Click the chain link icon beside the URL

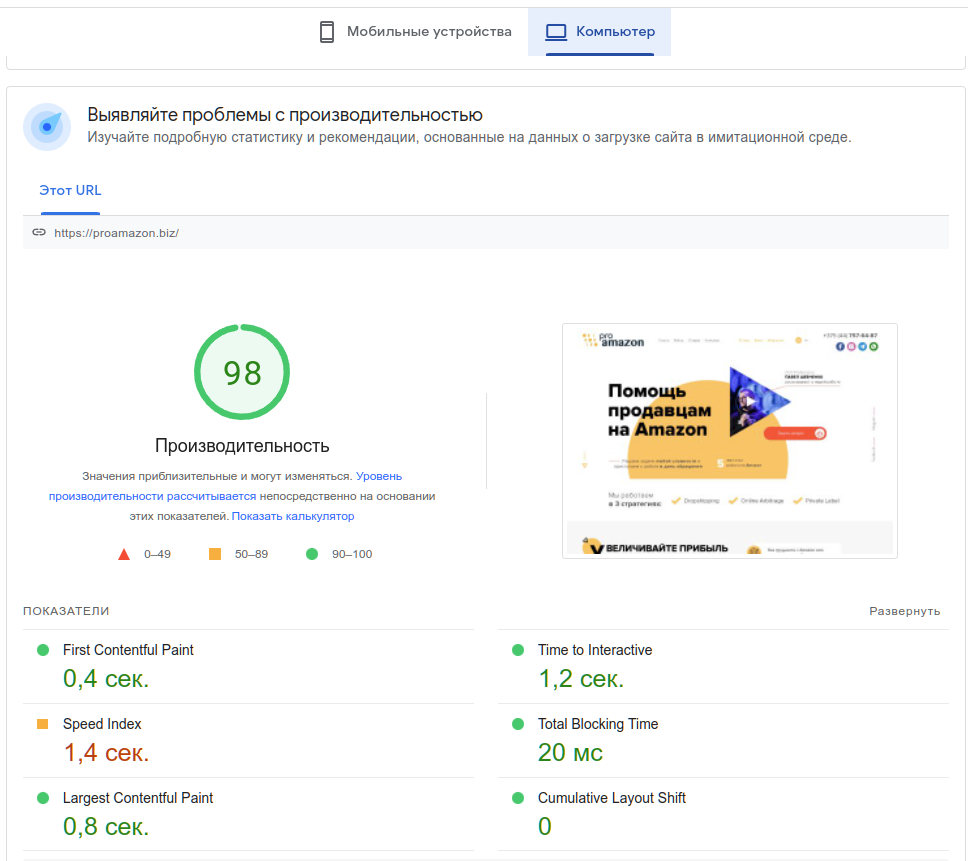[x=39, y=231]
